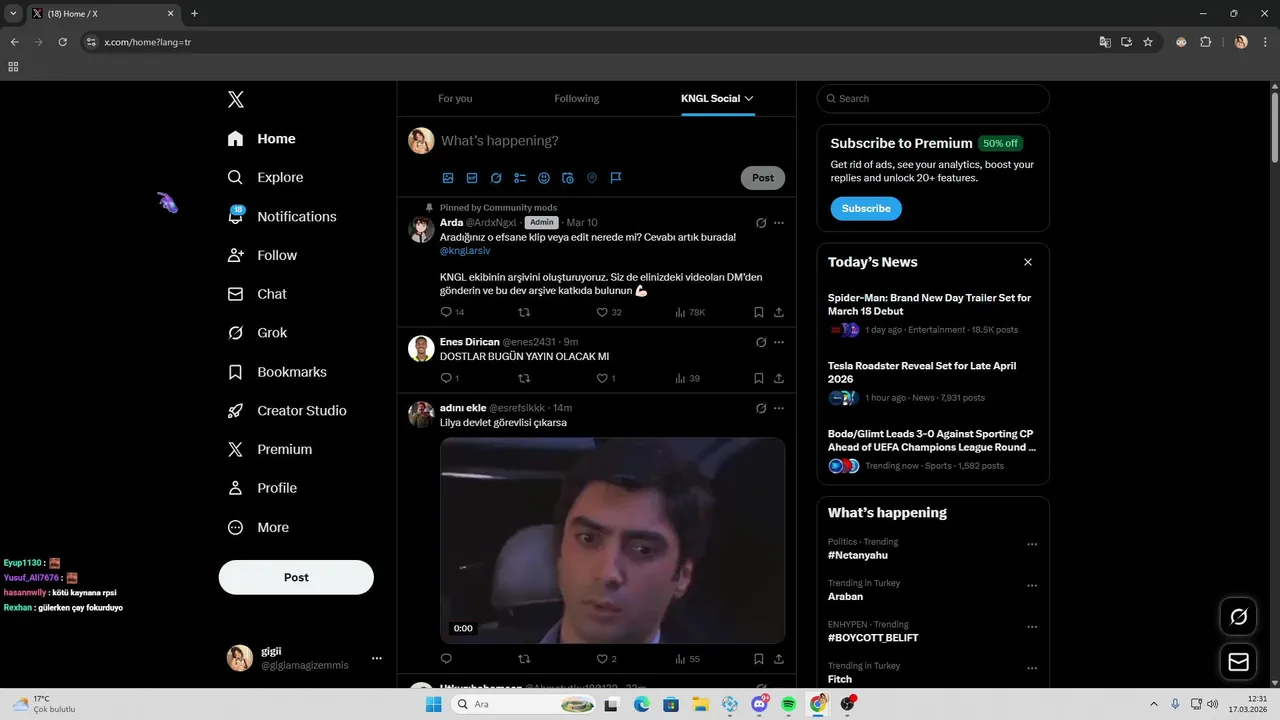Open the emoji picker in the composer

point(544,178)
